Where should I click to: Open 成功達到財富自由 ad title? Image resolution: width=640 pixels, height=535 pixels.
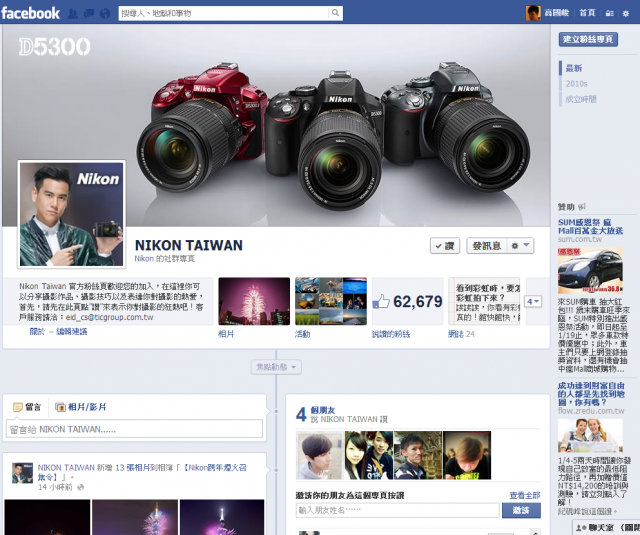click(x=591, y=394)
